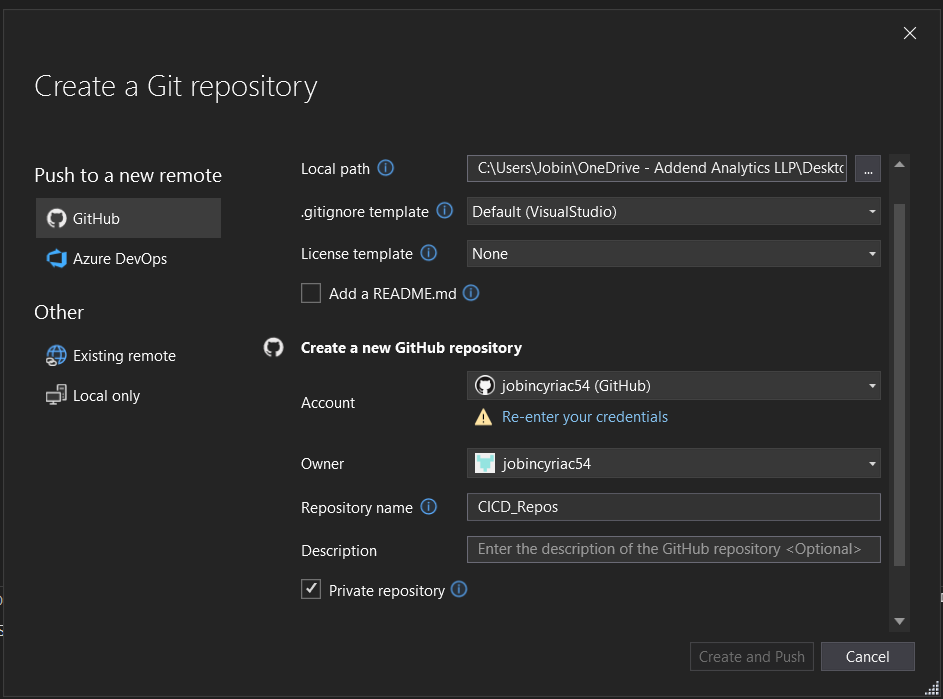943x699 pixels.
Task: Click the info icon beside Local path
Action: [386, 168]
